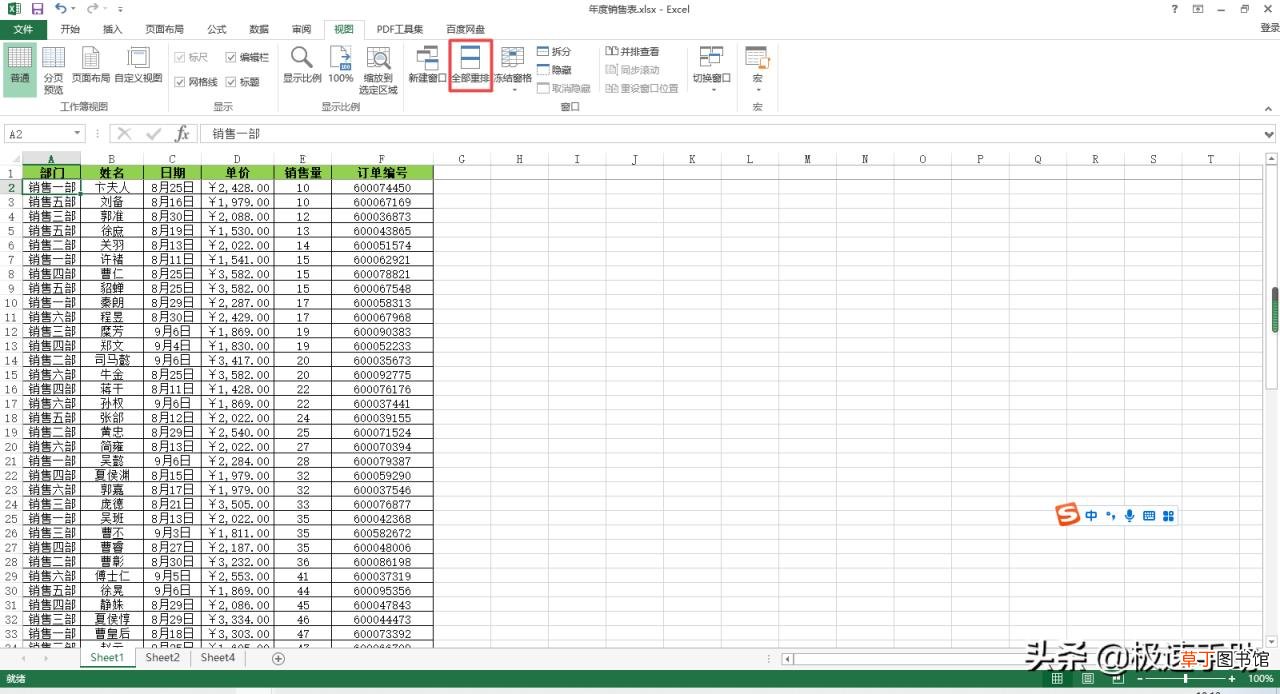Click the confirm checkmark in formula bar
1280x694 pixels.
pos(153,134)
